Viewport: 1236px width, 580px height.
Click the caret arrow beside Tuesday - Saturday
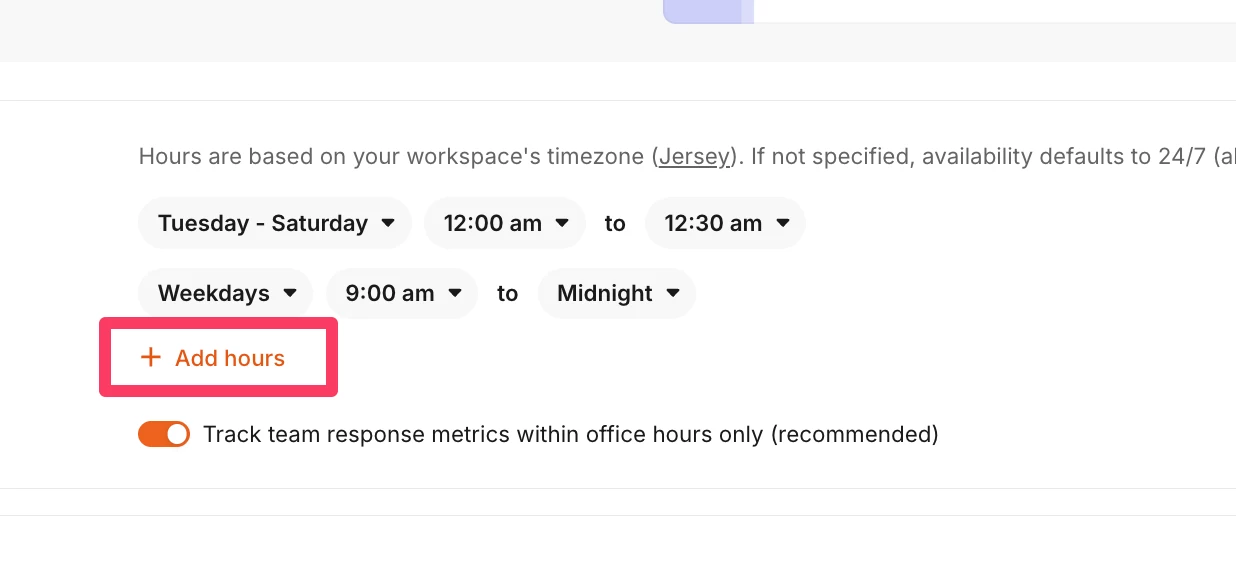click(388, 223)
